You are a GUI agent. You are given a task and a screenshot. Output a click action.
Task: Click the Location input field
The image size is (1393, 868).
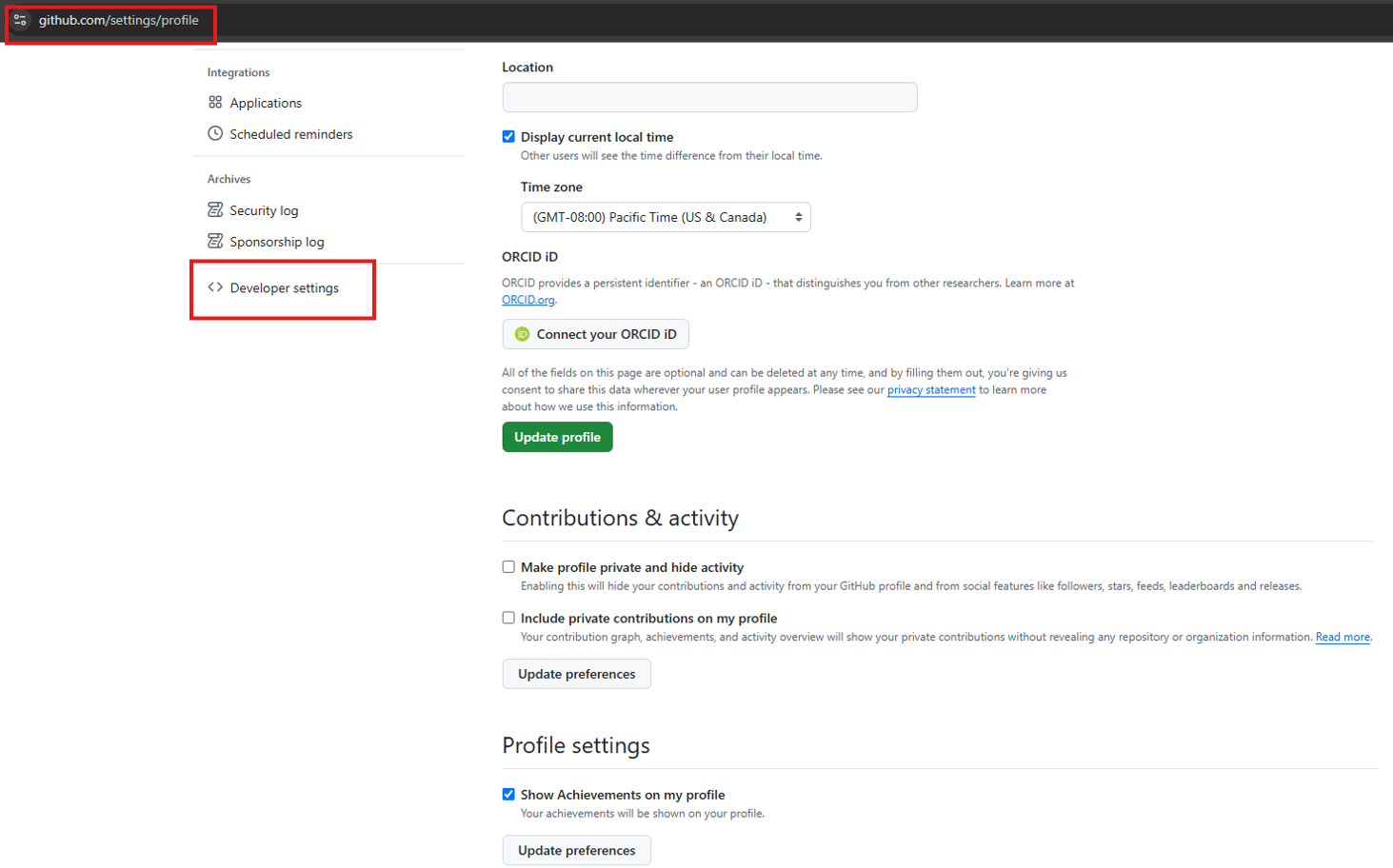coord(709,97)
